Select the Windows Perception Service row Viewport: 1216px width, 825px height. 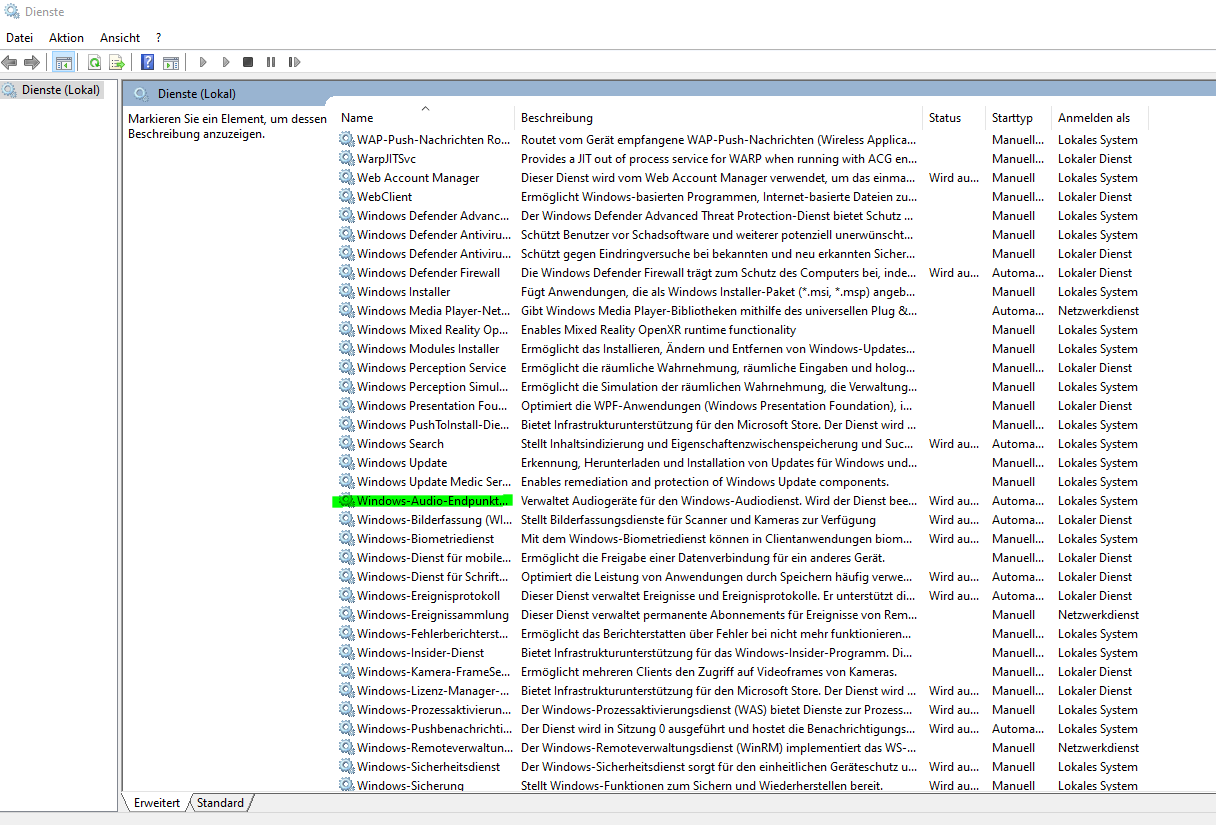(x=432, y=368)
